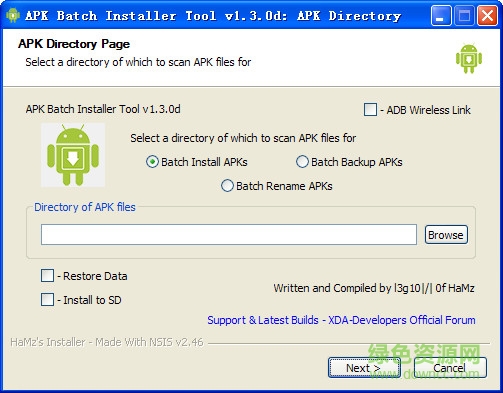Cancel the installer wizard
The image size is (503, 393).
click(x=450, y=368)
